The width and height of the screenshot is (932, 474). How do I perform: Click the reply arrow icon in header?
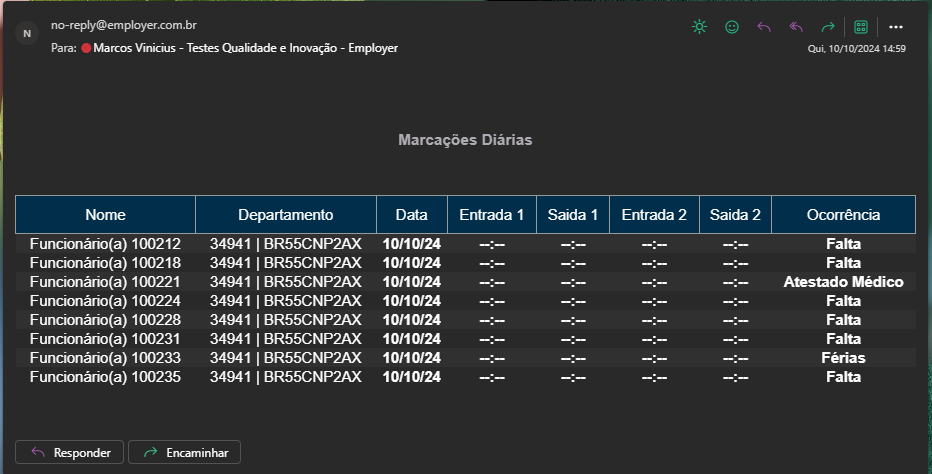pyautogui.click(x=764, y=27)
